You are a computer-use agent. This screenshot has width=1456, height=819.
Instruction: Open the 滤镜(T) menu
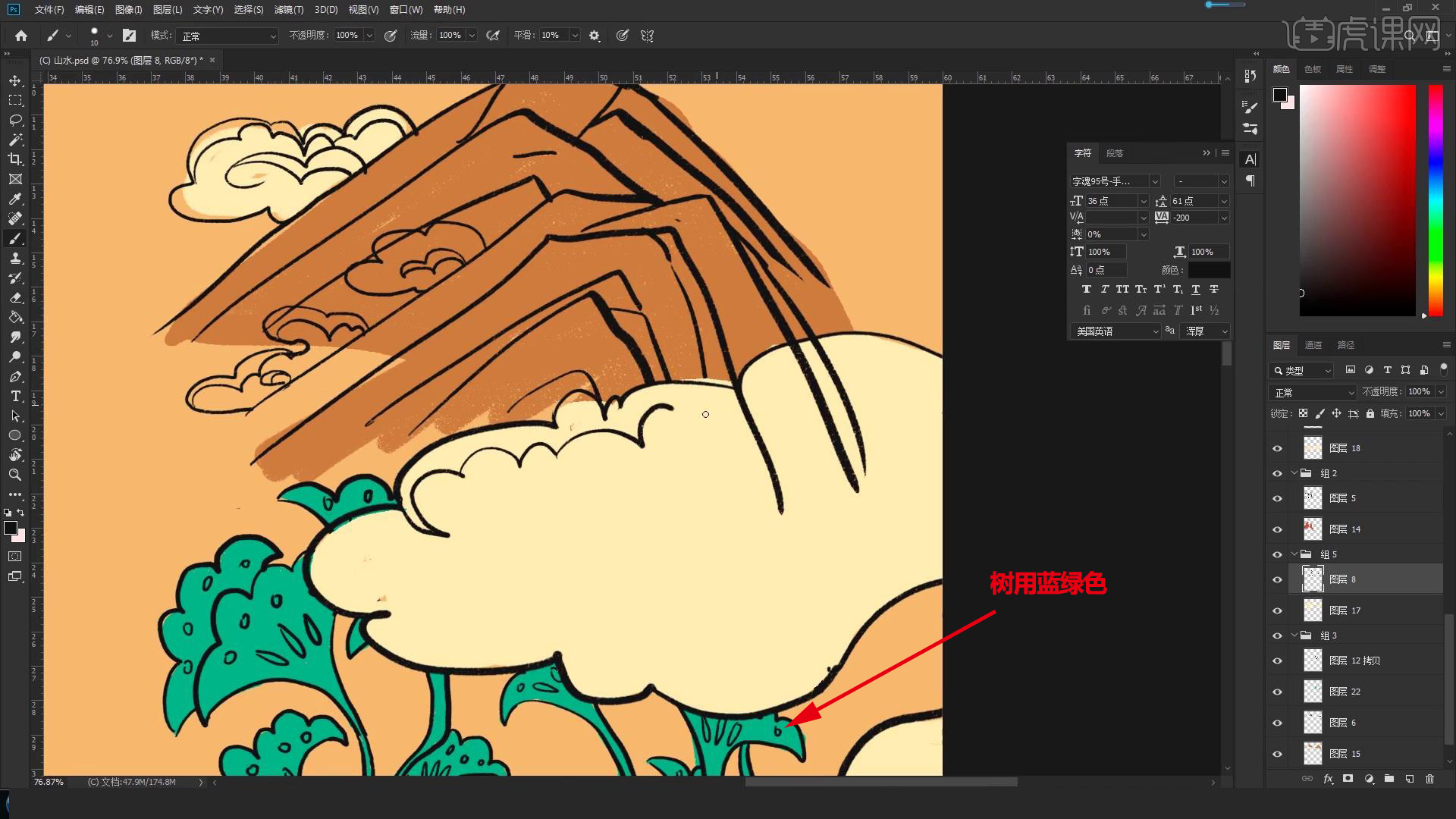pyautogui.click(x=288, y=10)
